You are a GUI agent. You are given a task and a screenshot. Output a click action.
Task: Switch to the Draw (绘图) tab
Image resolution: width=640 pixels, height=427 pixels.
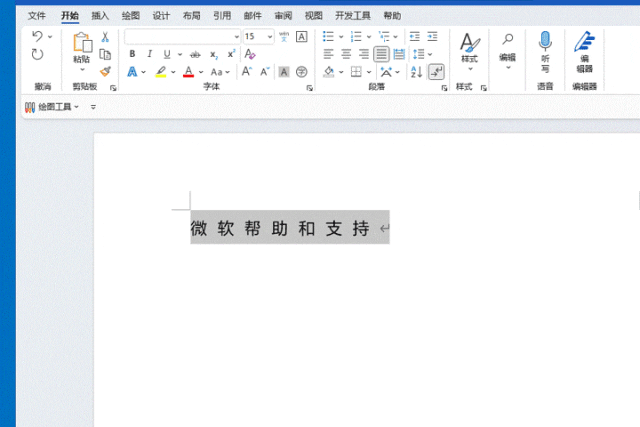[x=131, y=16]
